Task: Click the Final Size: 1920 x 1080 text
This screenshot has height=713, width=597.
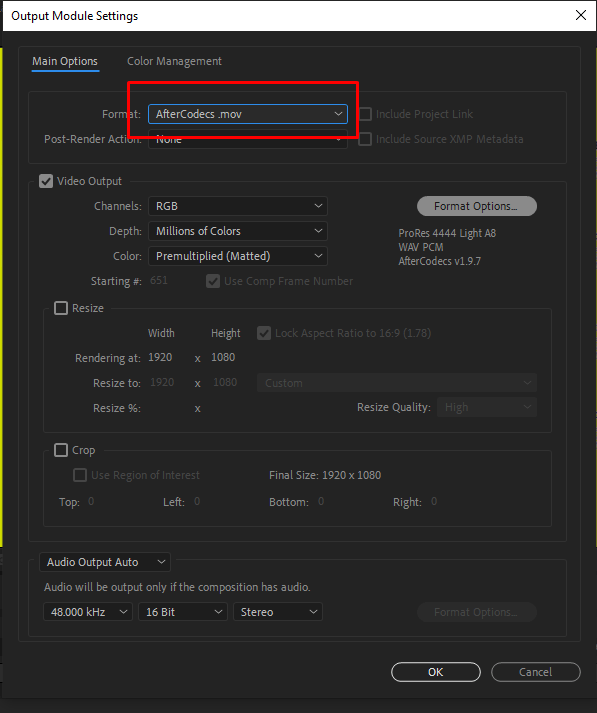Action: tap(325, 475)
